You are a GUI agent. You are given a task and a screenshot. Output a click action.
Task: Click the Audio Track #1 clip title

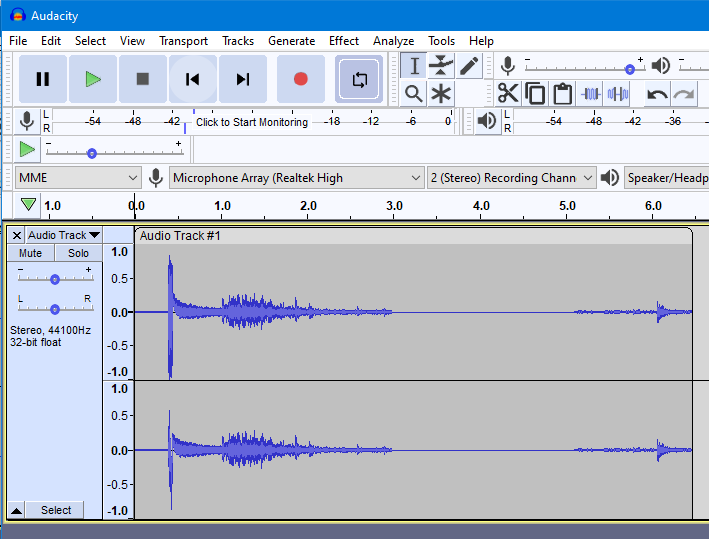click(180, 236)
